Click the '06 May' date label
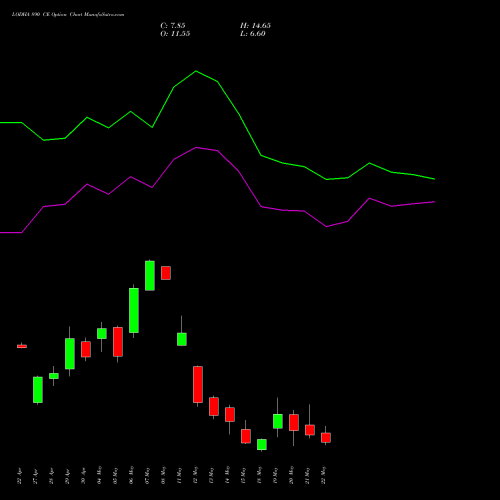The height and width of the screenshot is (500, 500). point(131,475)
